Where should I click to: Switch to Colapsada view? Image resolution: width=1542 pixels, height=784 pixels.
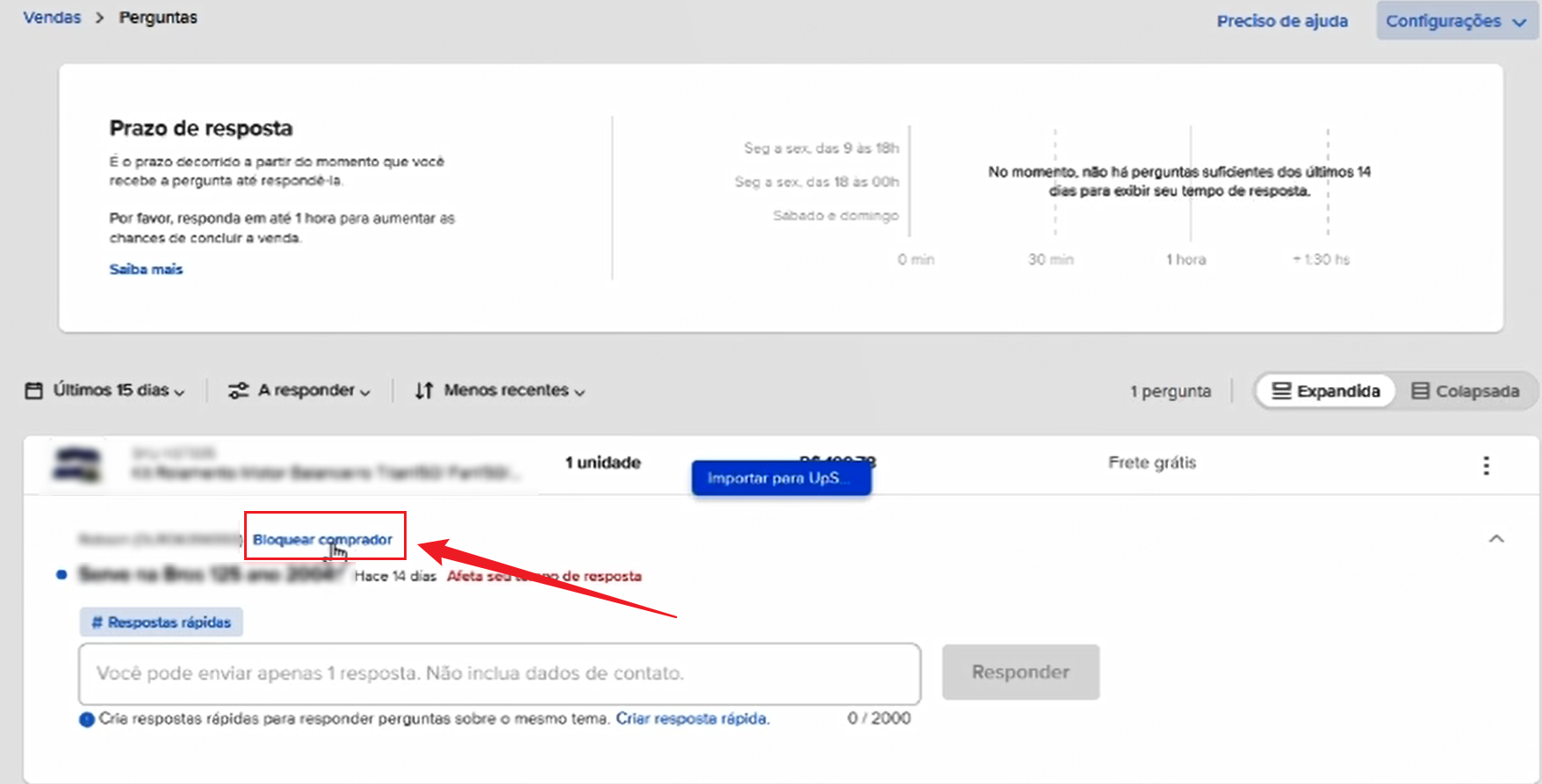pyautogui.click(x=1465, y=392)
